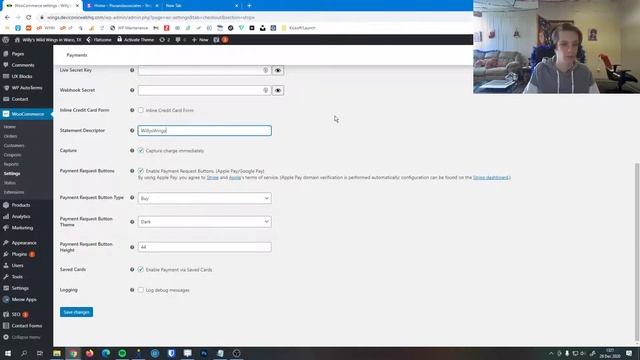Open Microsoft Edge from the taskbar

pyautogui.click(x=106, y=353)
